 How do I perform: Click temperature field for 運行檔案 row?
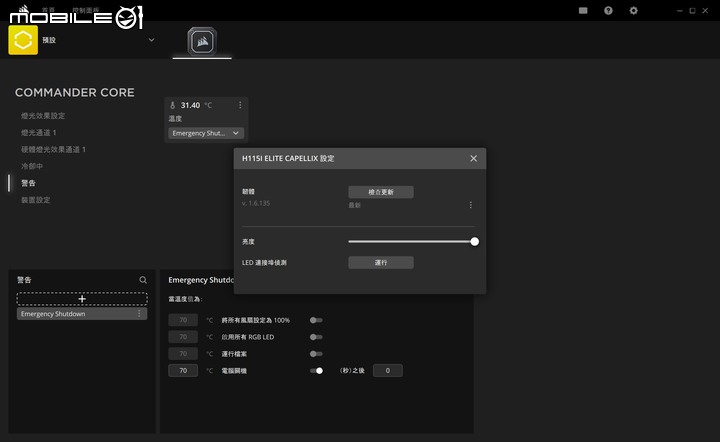tap(183, 354)
